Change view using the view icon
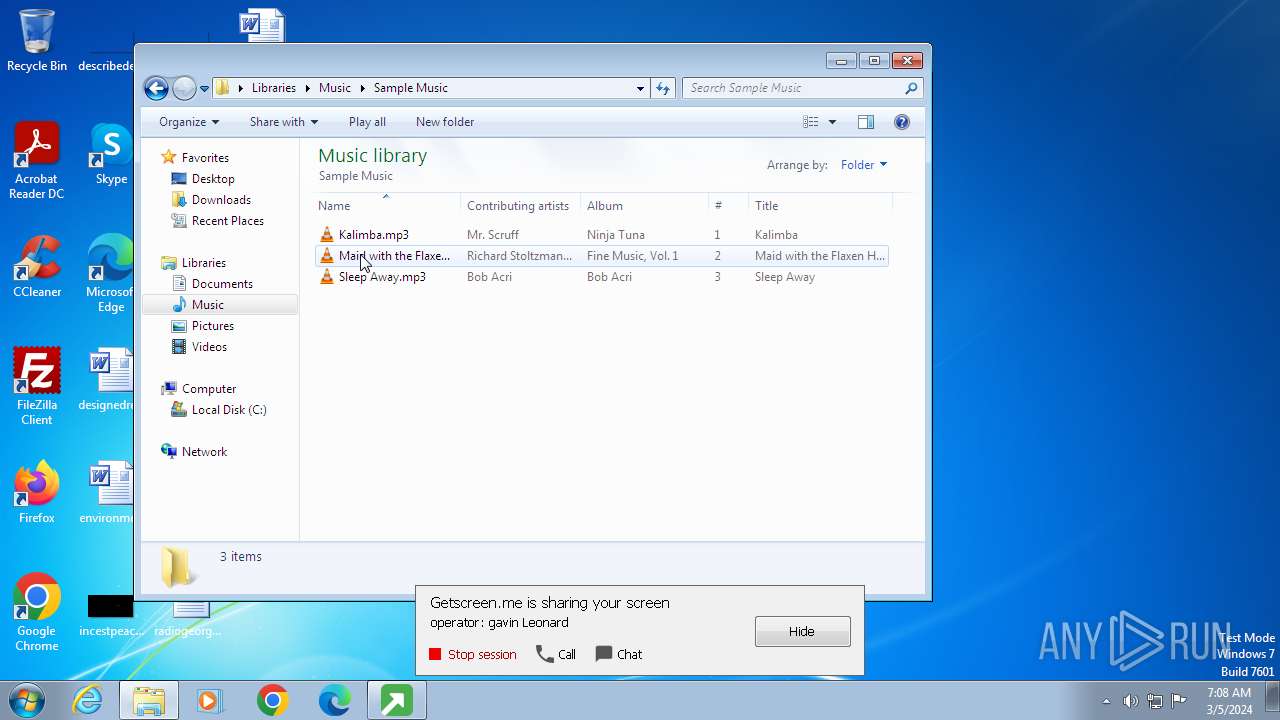Image resolution: width=1280 pixels, height=720 pixels. click(x=811, y=122)
